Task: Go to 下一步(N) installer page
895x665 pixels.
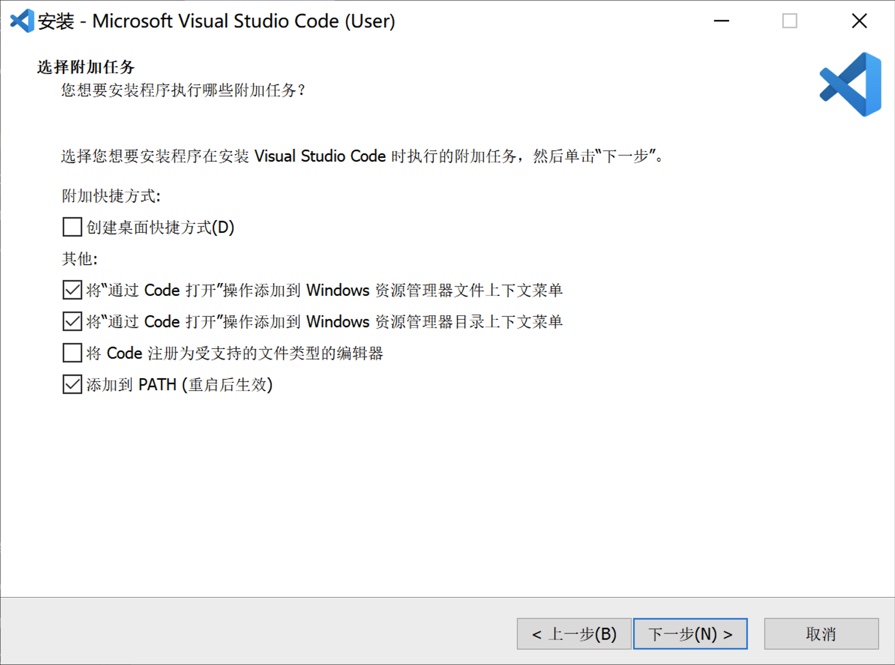Action: pos(690,634)
